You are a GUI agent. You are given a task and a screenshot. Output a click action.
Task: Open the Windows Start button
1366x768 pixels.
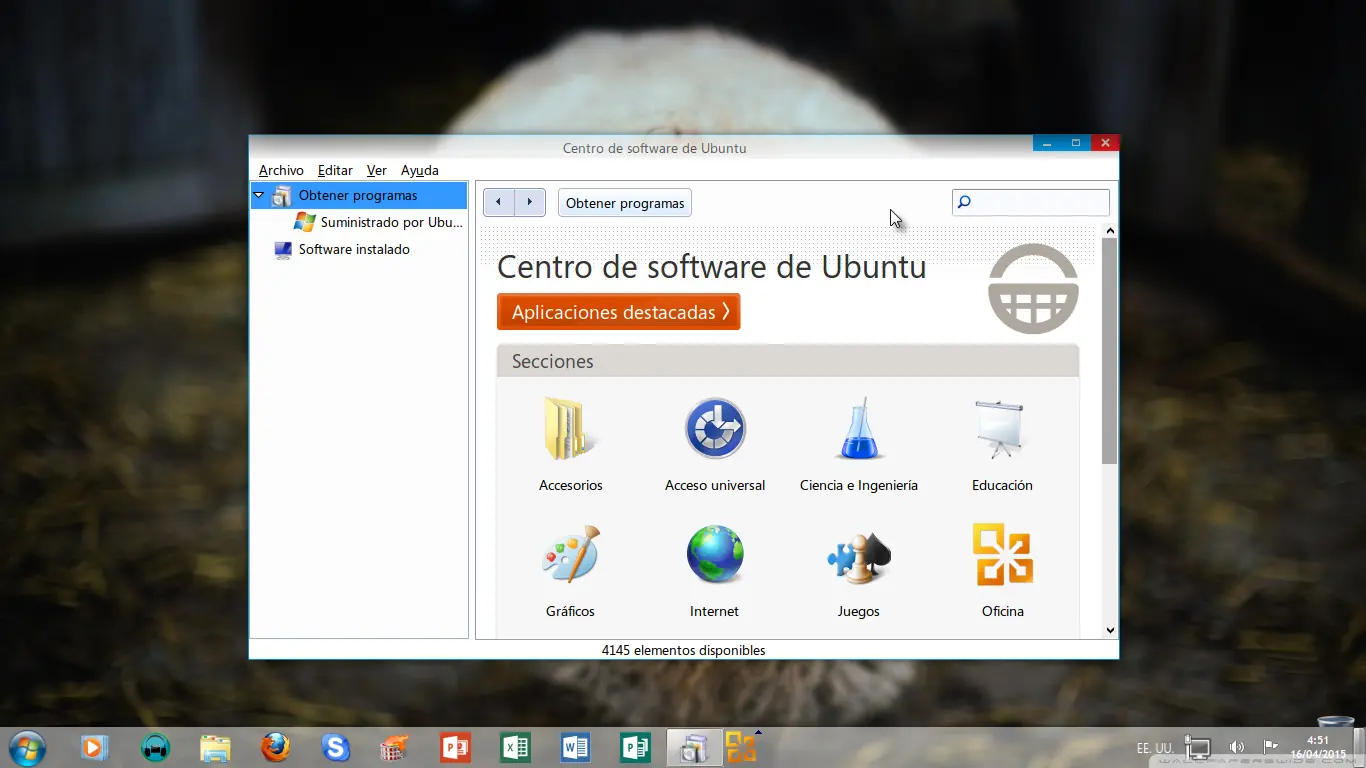coord(27,748)
